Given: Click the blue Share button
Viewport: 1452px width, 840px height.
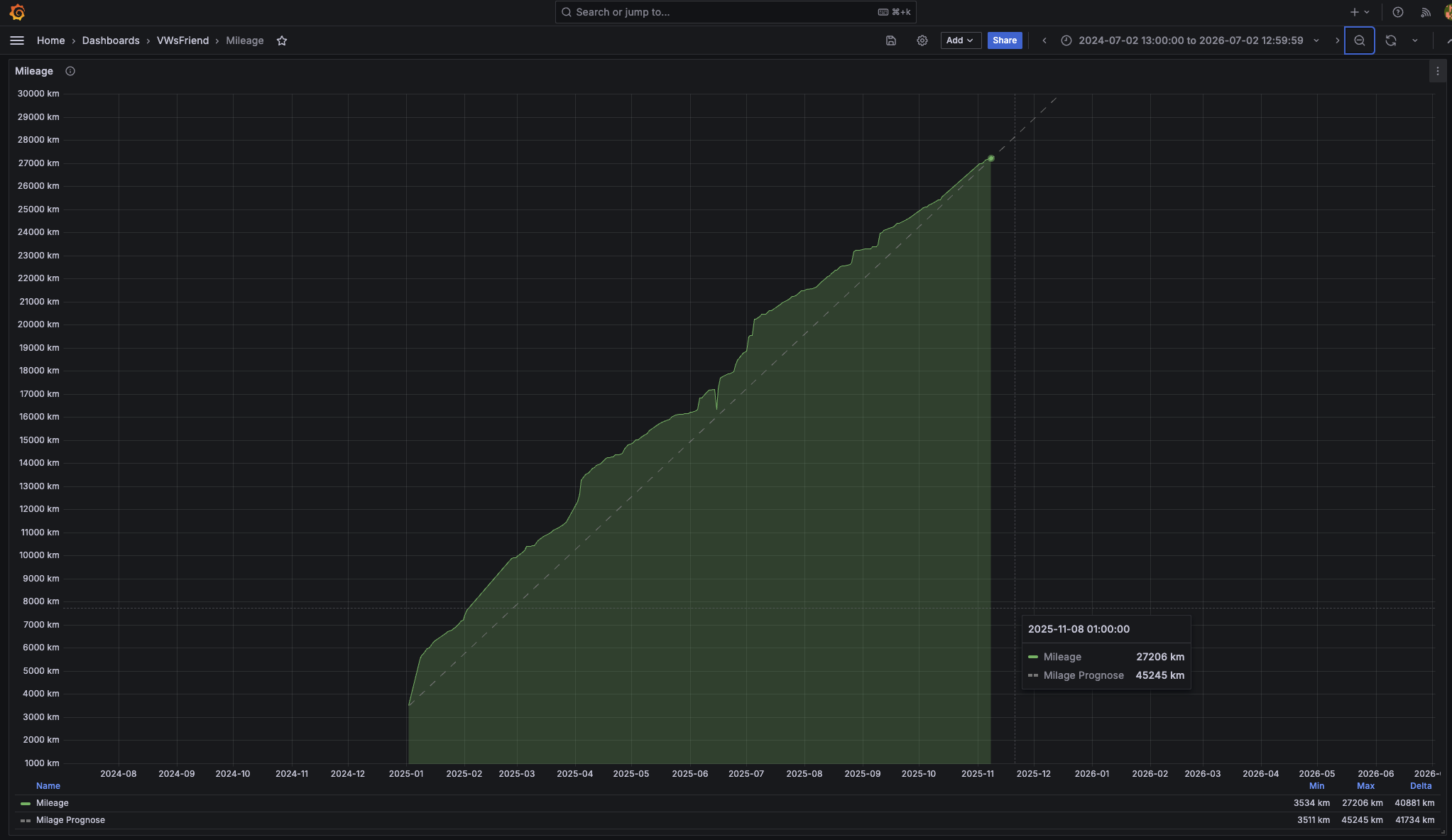Looking at the screenshot, I should (1004, 40).
